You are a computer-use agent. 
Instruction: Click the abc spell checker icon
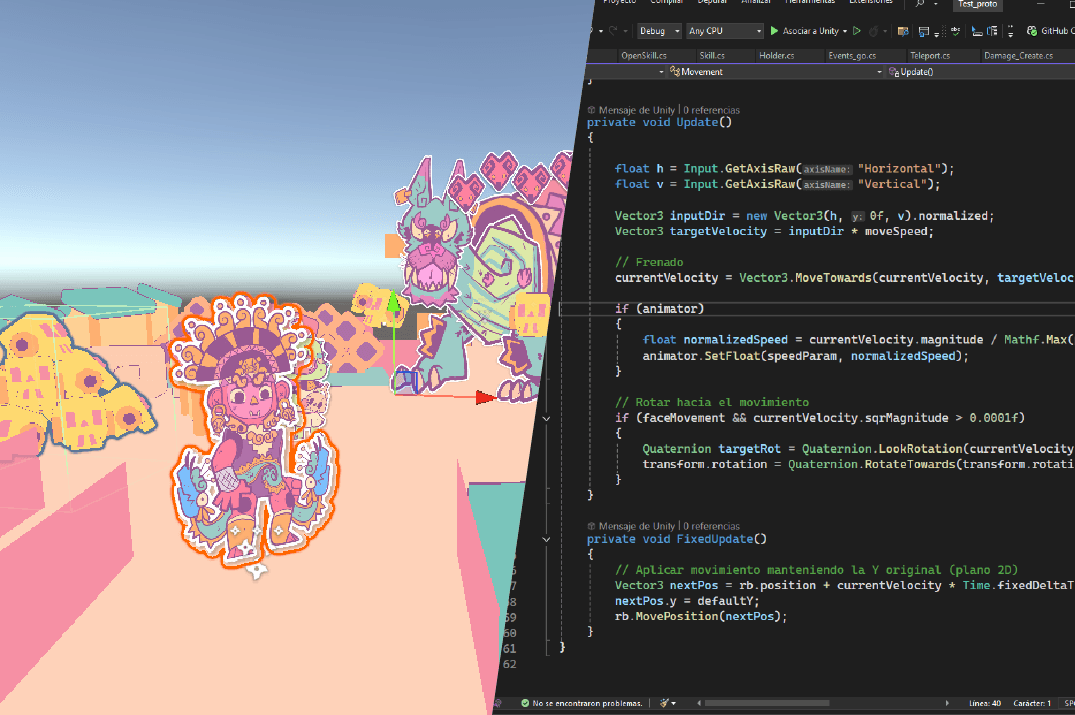pos(955,31)
